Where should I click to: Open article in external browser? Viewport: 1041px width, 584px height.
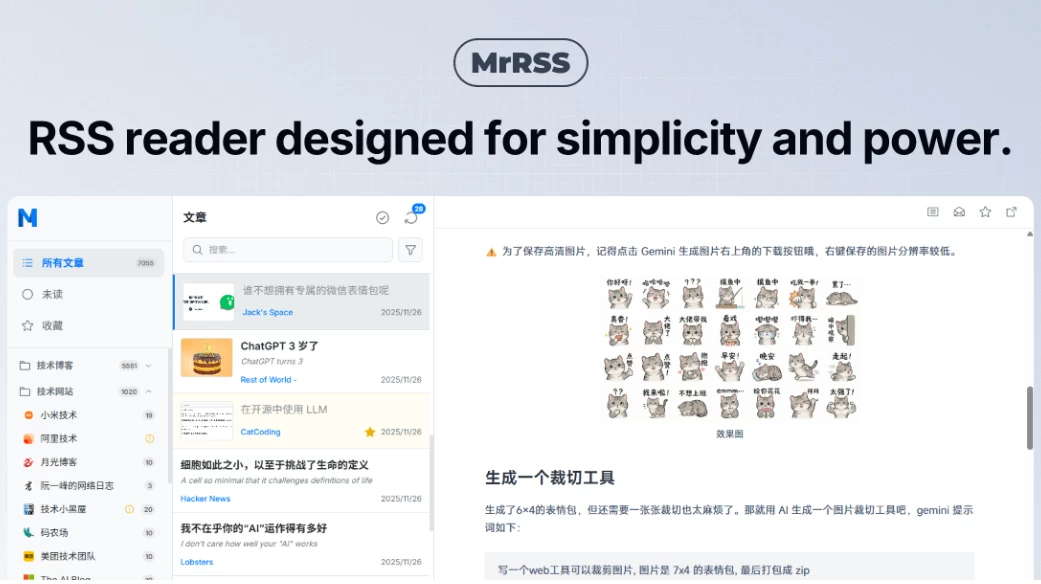1010,212
